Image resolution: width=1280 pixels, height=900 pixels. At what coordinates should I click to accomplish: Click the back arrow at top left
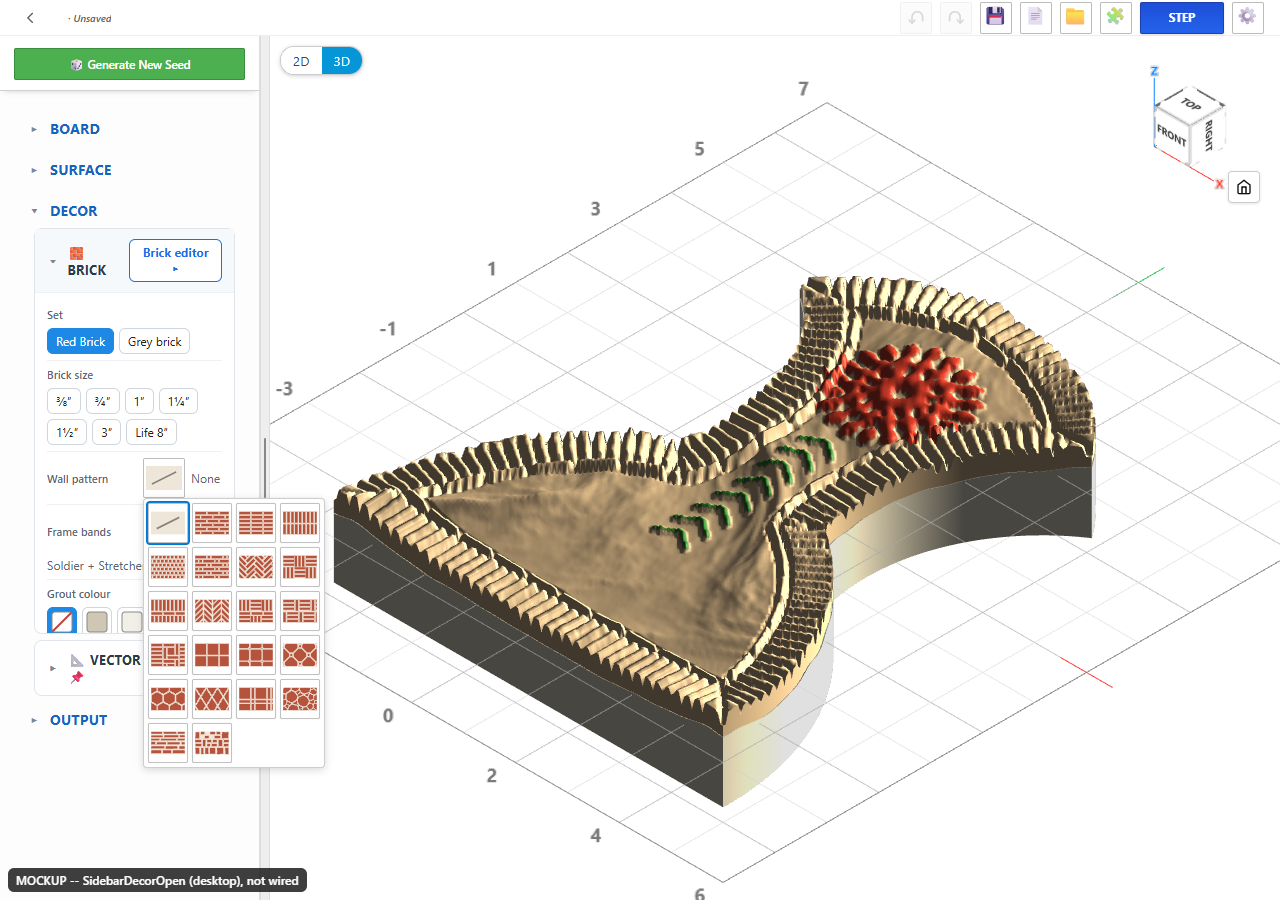click(x=31, y=18)
